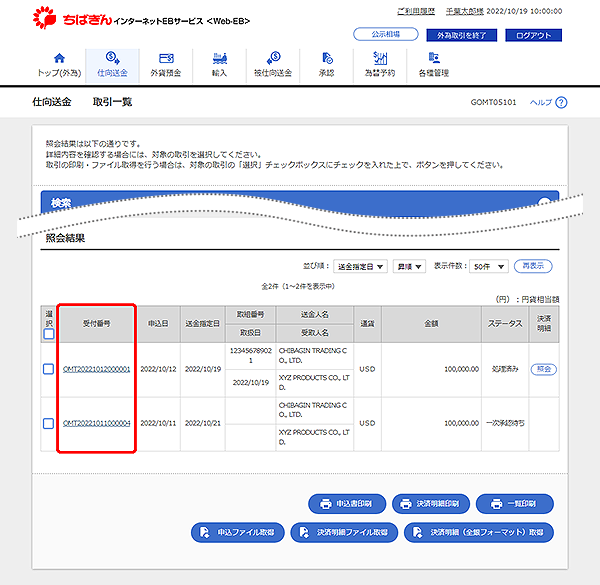Open receipt number link dated 2022/10/11
Screen dimensions: 600x585
(96, 424)
